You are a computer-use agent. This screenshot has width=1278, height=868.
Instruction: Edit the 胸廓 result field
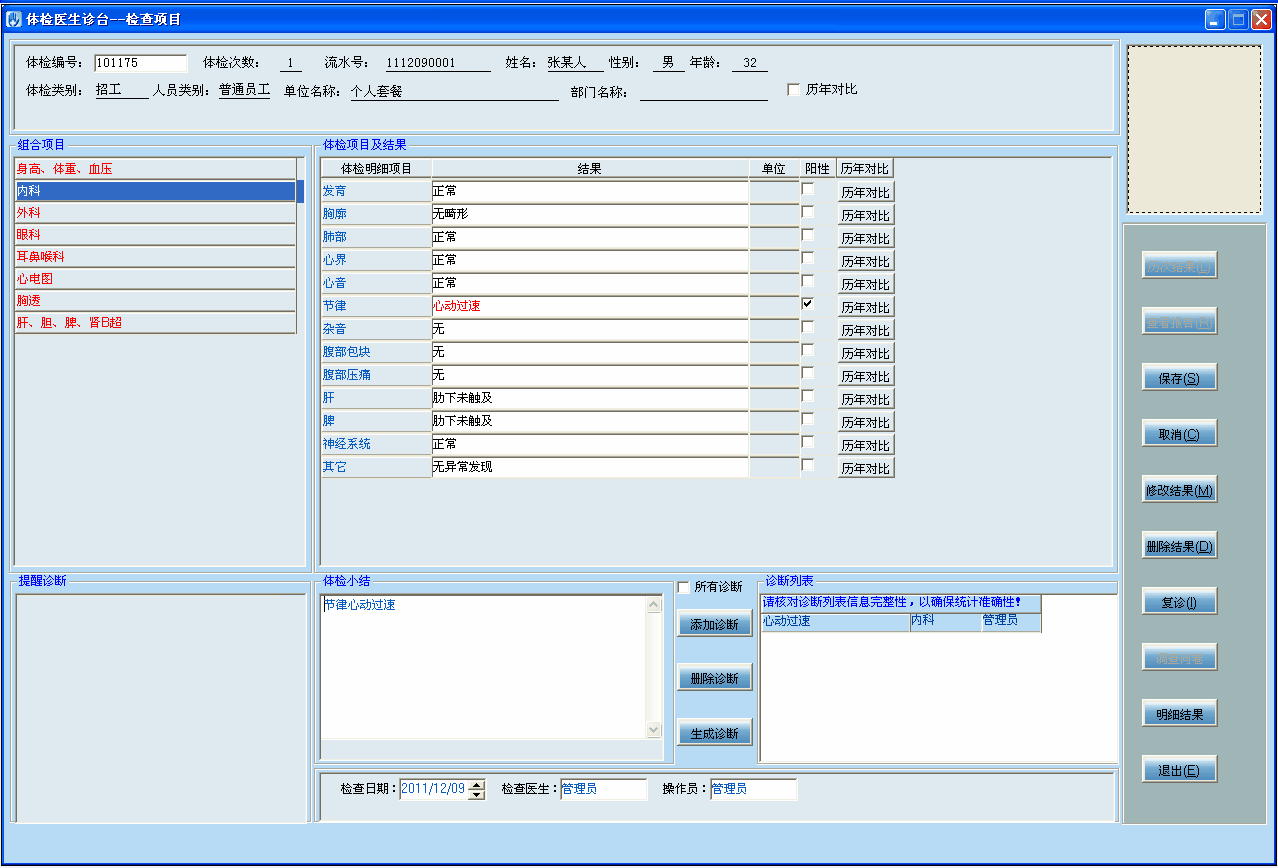point(590,214)
